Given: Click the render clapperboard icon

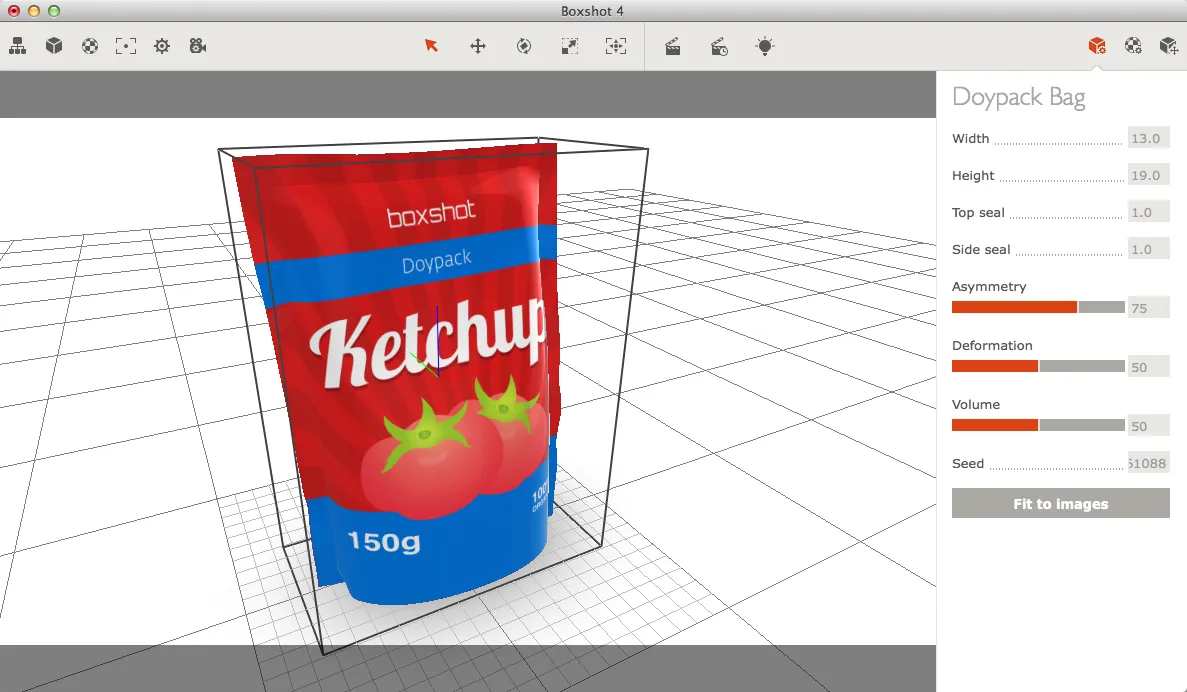Looking at the screenshot, I should (x=672, y=47).
